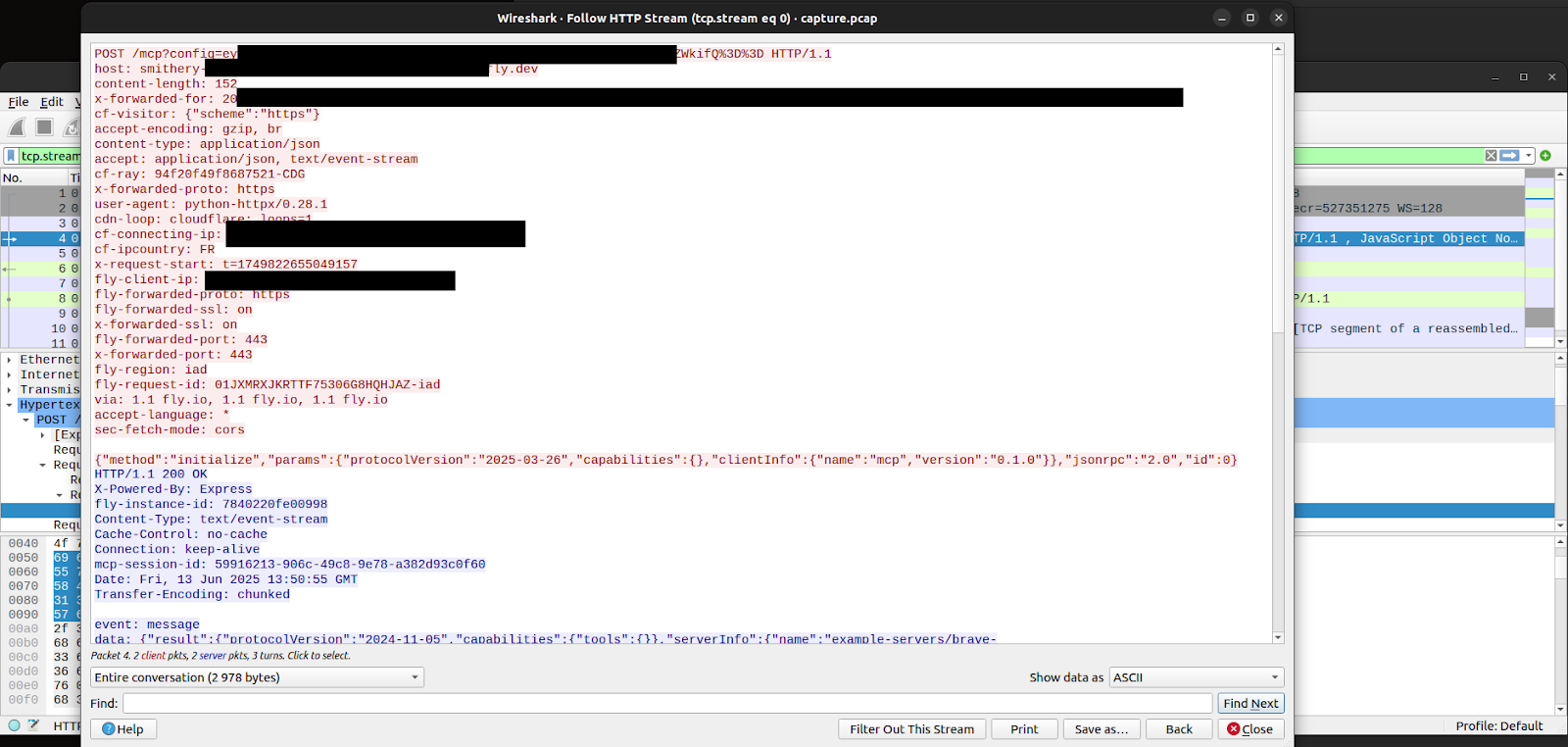Click the stop capture square icon
The height and width of the screenshot is (747, 1568).
[44, 127]
